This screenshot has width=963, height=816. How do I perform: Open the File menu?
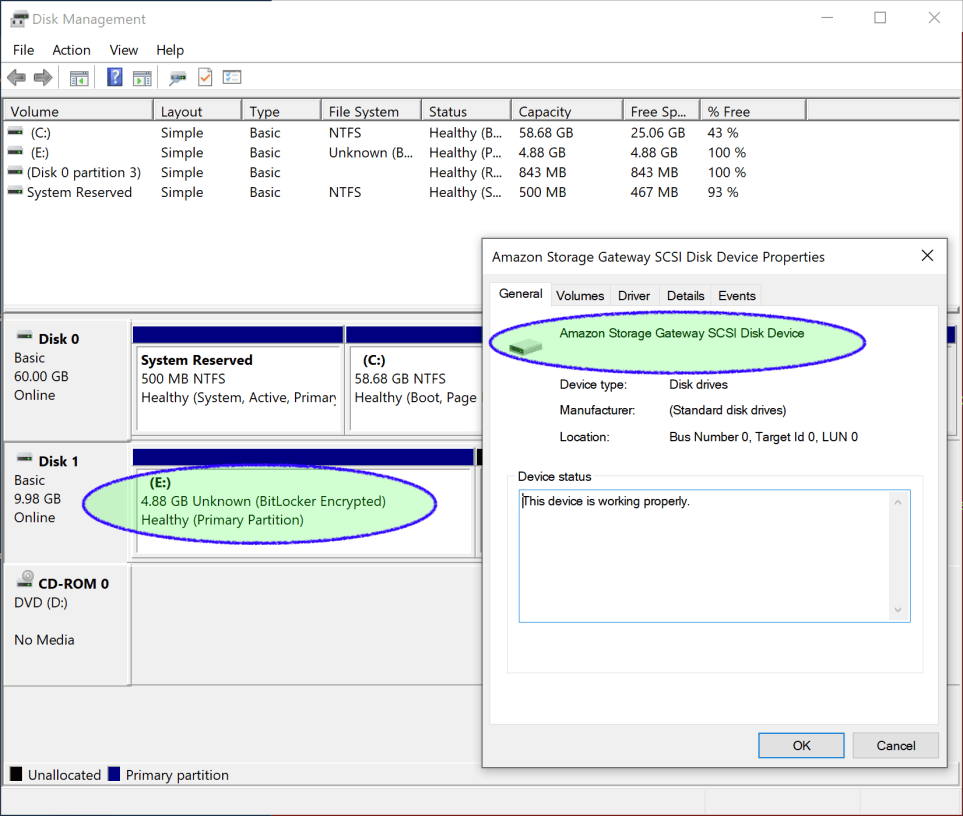click(23, 50)
